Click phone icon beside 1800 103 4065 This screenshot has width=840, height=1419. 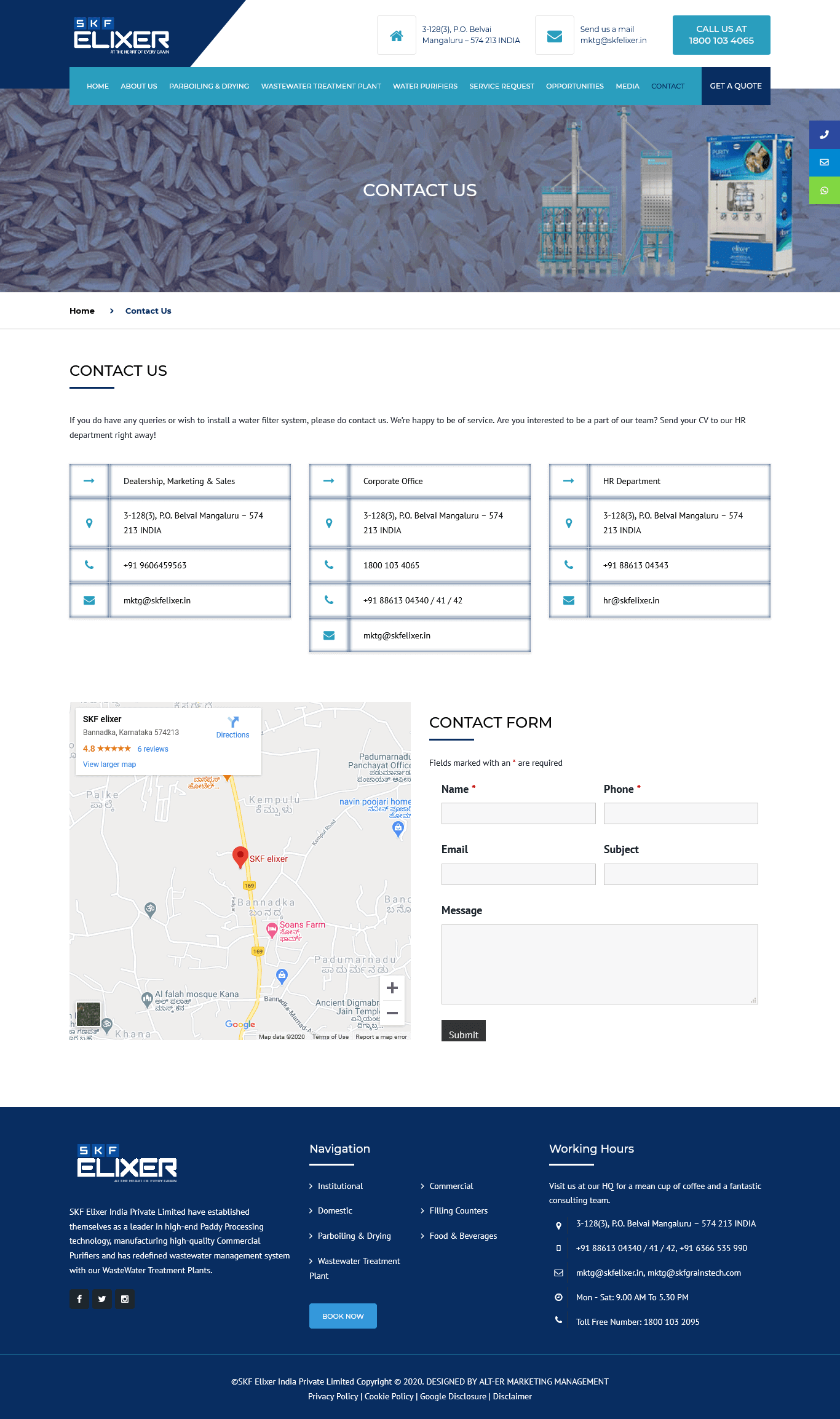click(329, 565)
